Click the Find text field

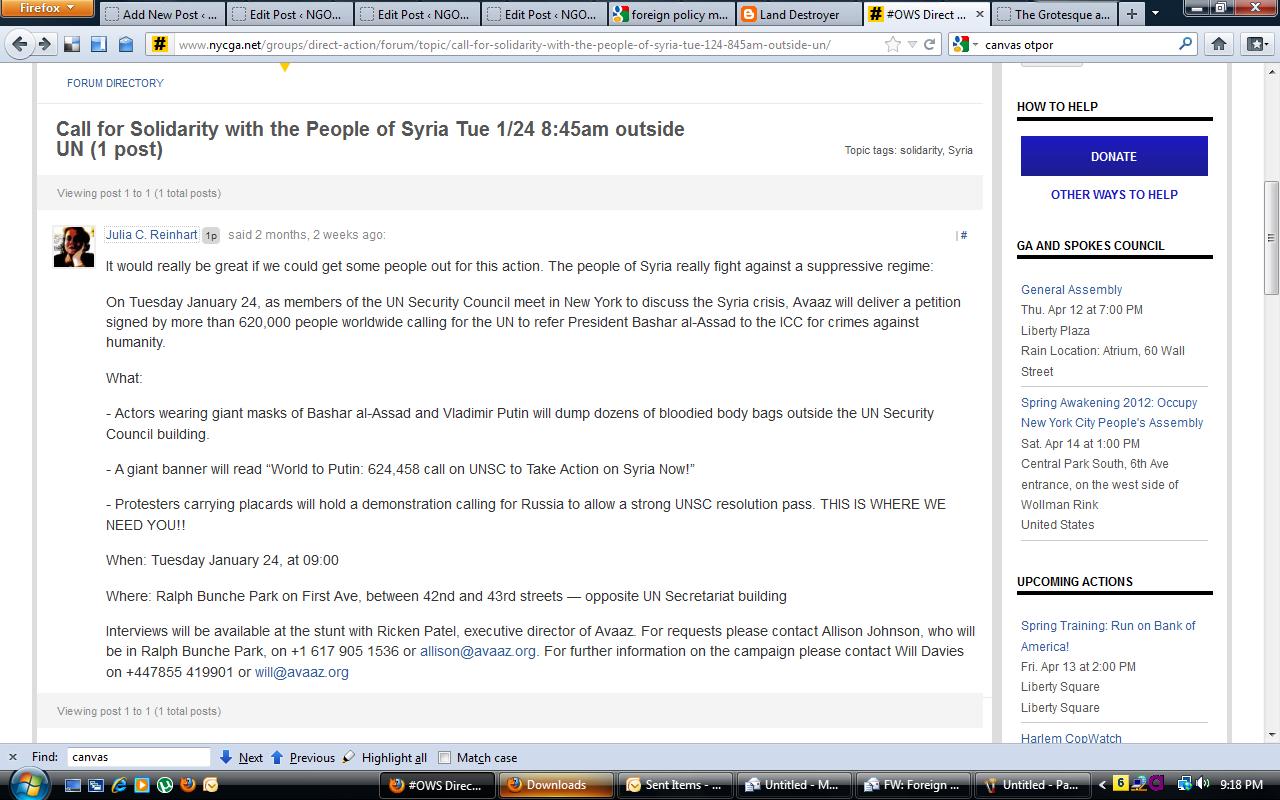point(138,757)
